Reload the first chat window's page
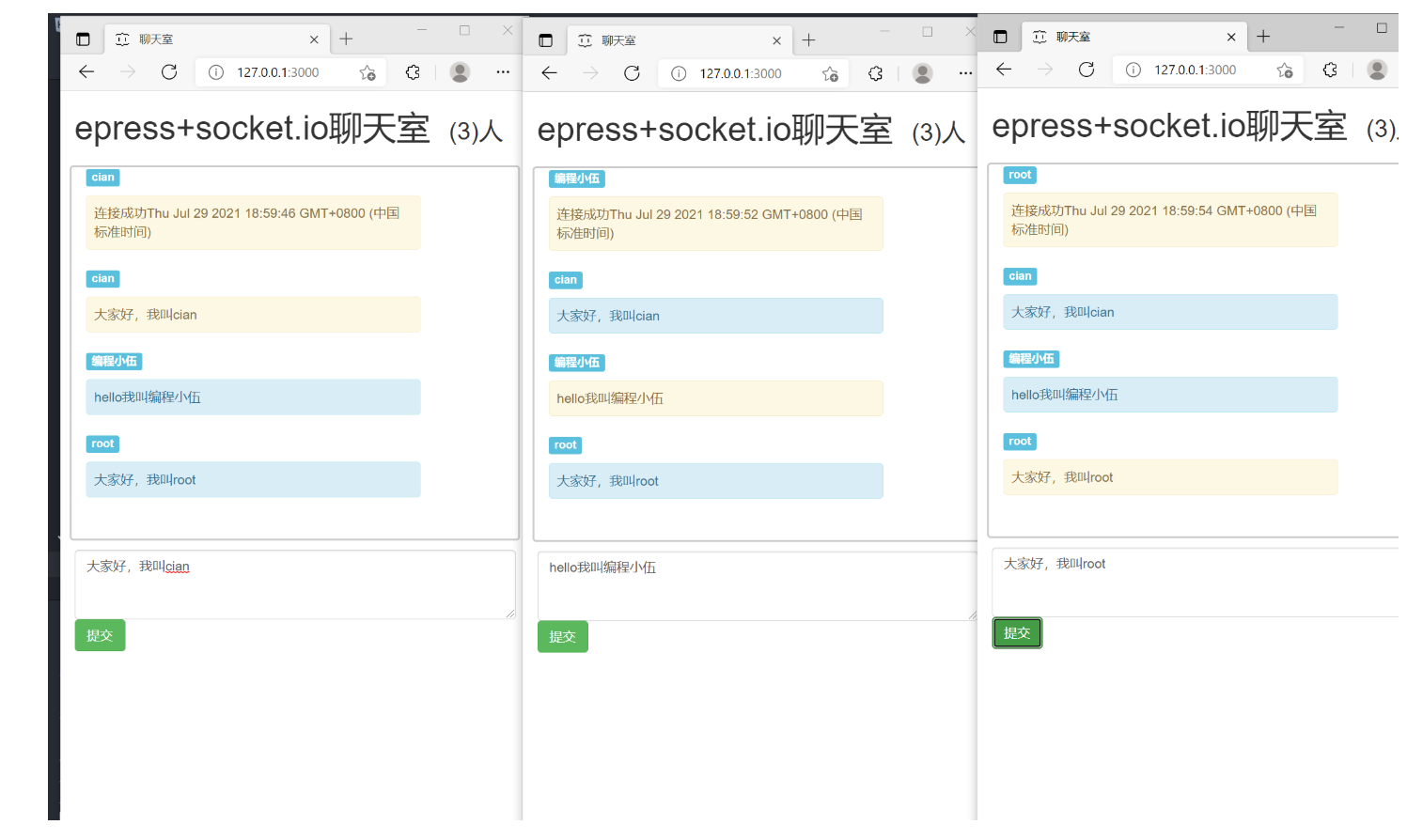Viewport: 1407px width, 840px height. point(169,72)
